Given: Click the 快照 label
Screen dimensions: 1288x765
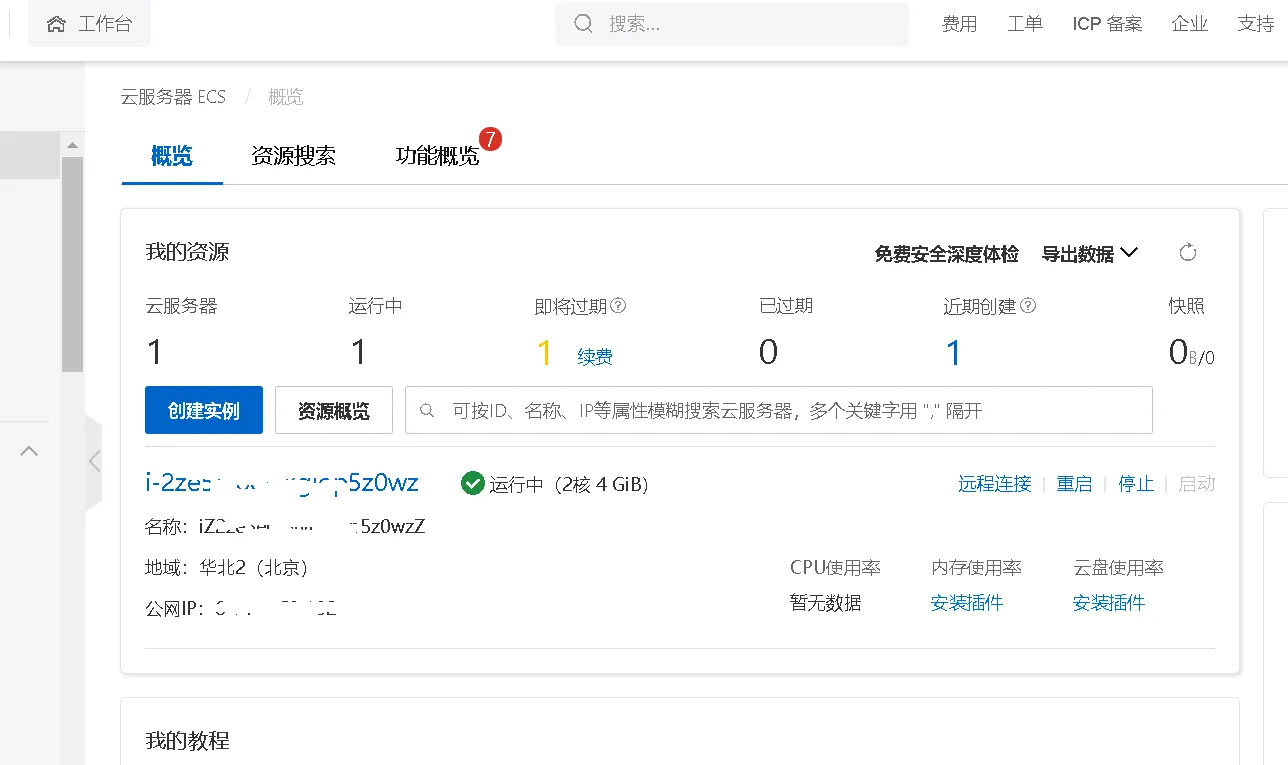Looking at the screenshot, I should tap(1187, 306).
